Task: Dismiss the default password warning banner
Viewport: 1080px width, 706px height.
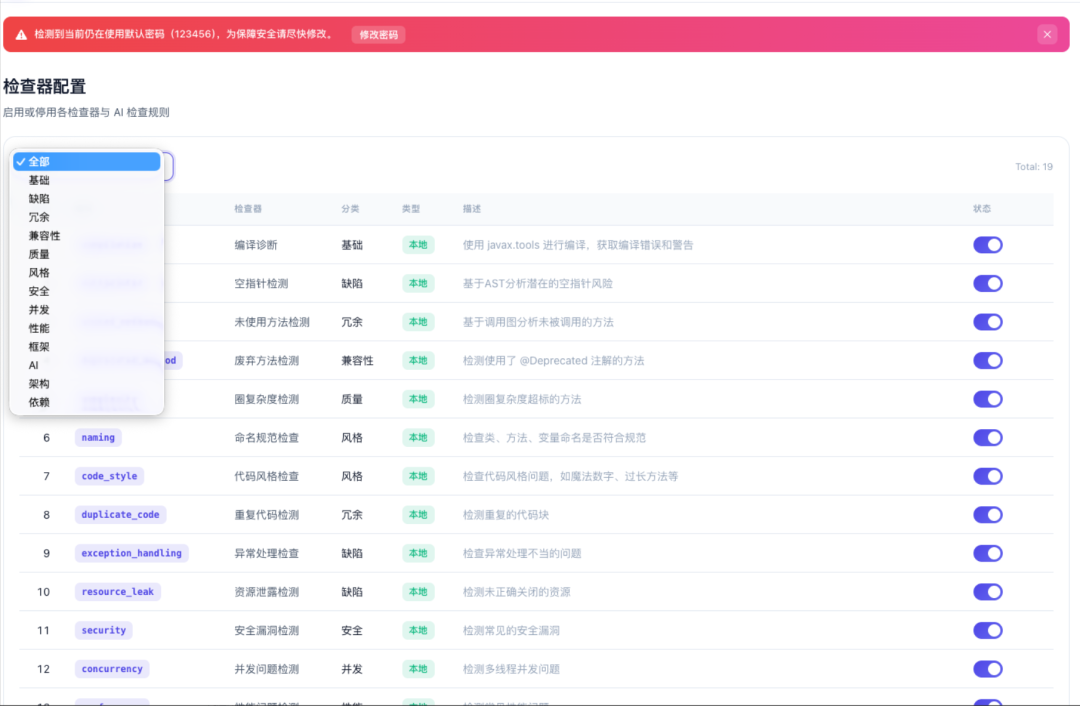Action: (1047, 34)
